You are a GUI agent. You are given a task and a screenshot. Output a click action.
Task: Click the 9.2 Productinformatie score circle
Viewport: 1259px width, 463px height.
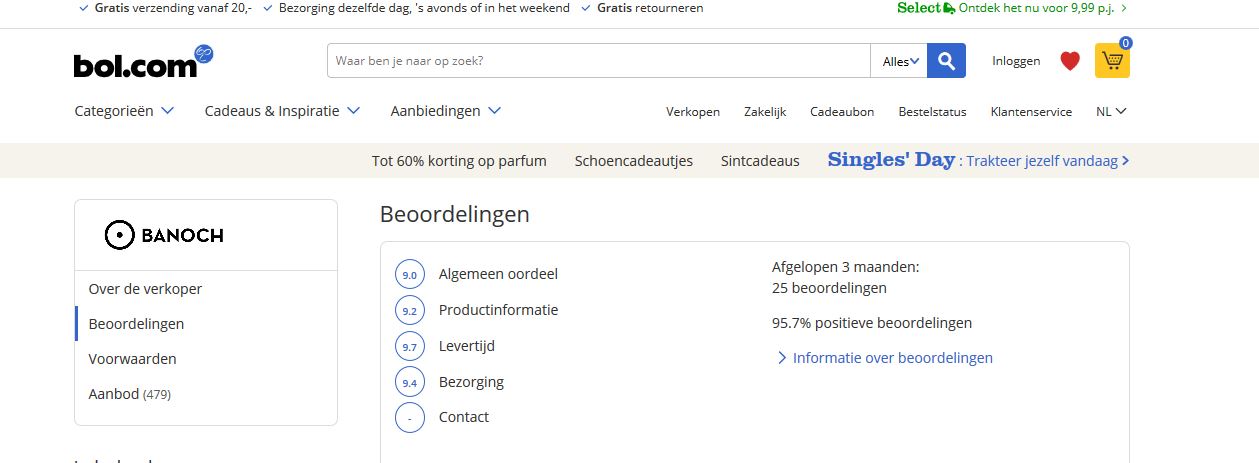[x=410, y=310]
